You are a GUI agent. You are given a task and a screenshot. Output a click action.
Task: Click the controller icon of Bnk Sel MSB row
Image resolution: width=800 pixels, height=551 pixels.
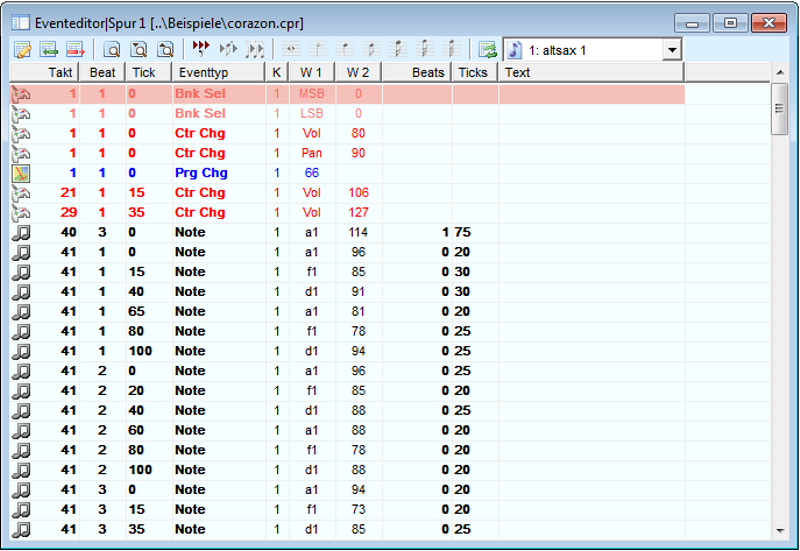(21, 94)
